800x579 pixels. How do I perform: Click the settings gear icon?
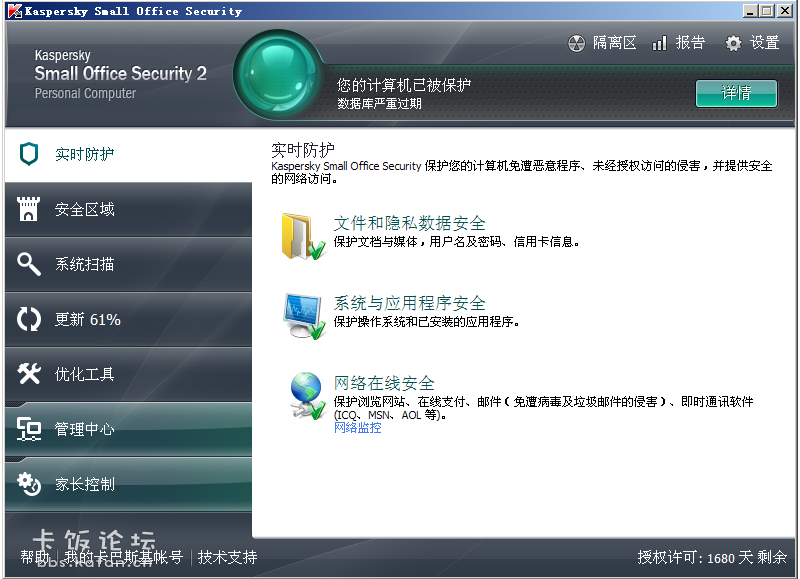click(733, 43)
